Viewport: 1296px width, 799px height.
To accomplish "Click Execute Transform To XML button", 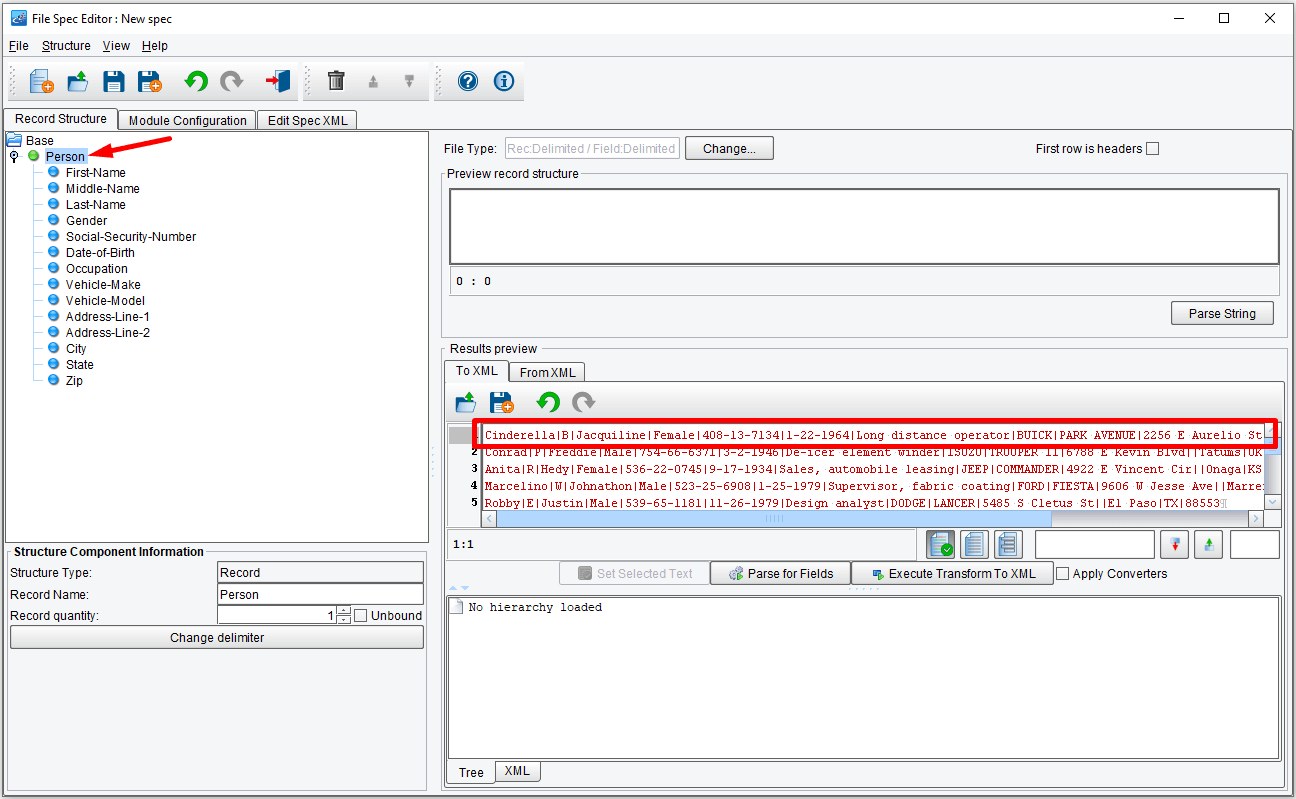I will tap(952, 573).
